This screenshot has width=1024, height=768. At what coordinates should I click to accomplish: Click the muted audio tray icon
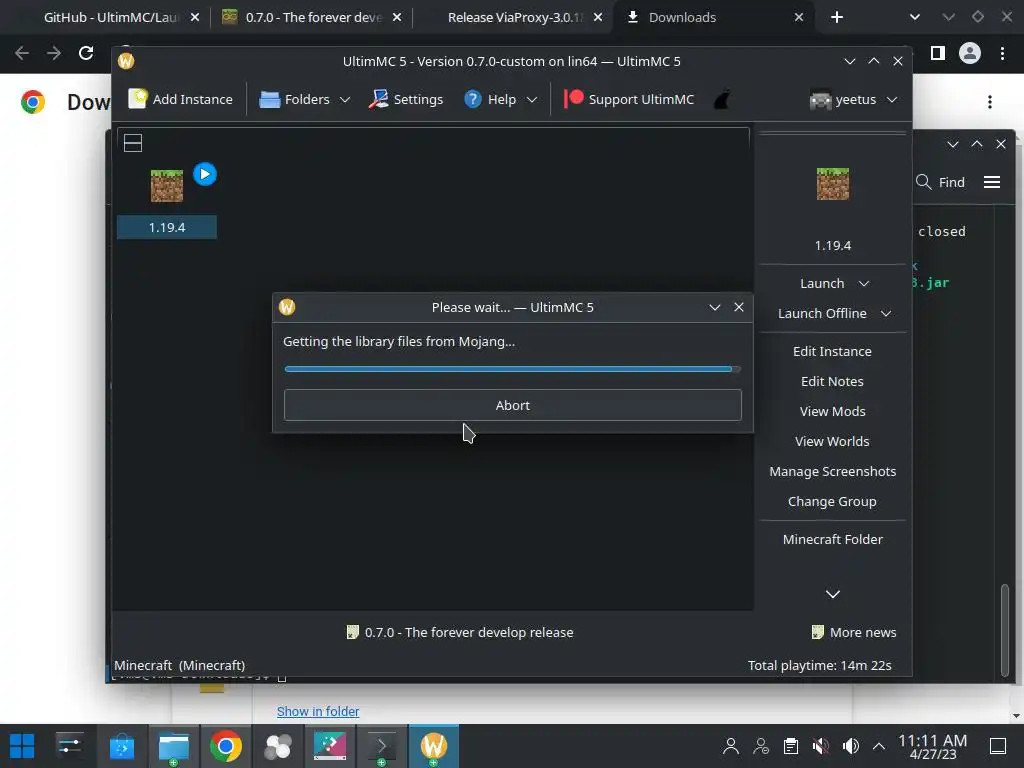pyautogui.click(x=820, y=746)
